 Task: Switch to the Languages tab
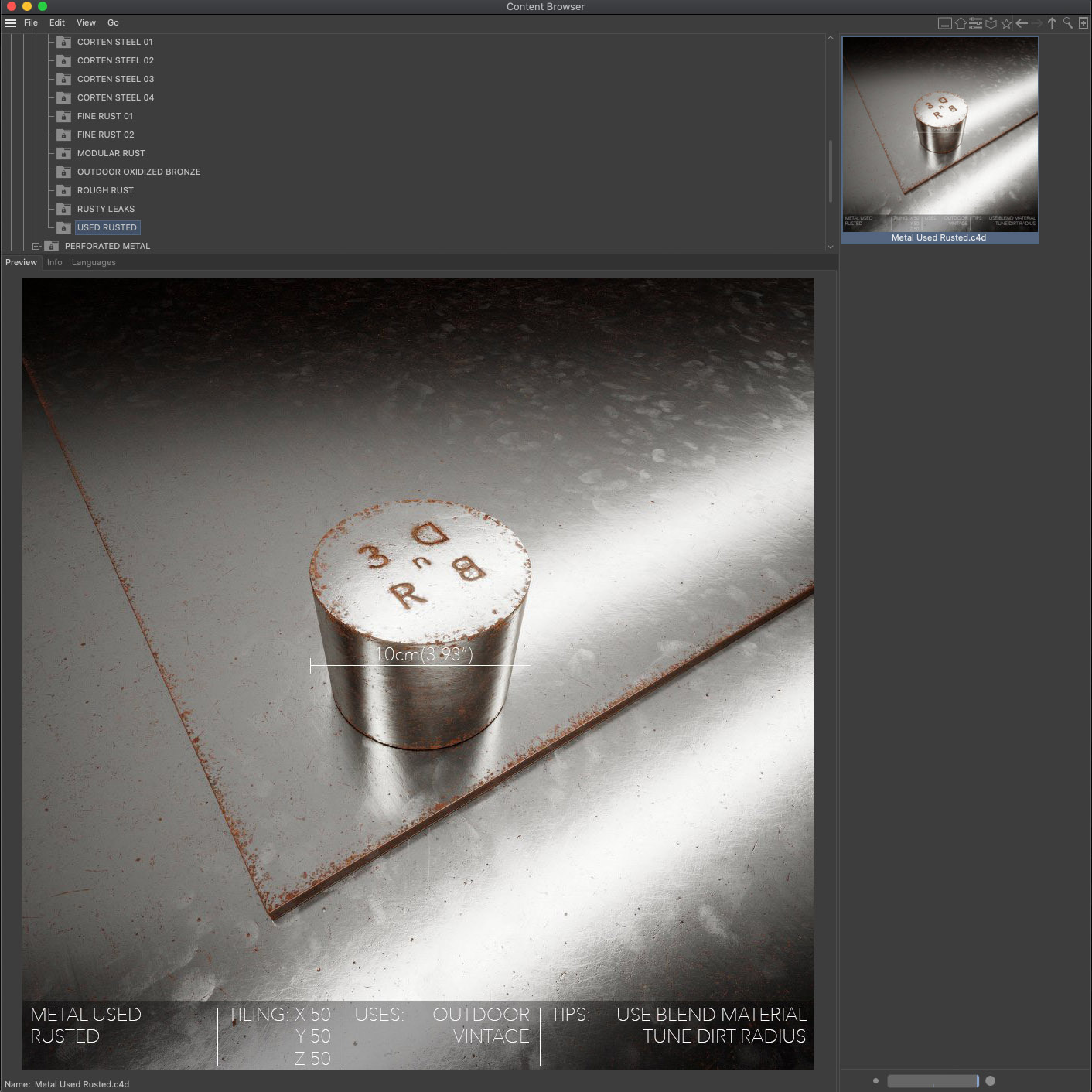(x=94, y=263)
